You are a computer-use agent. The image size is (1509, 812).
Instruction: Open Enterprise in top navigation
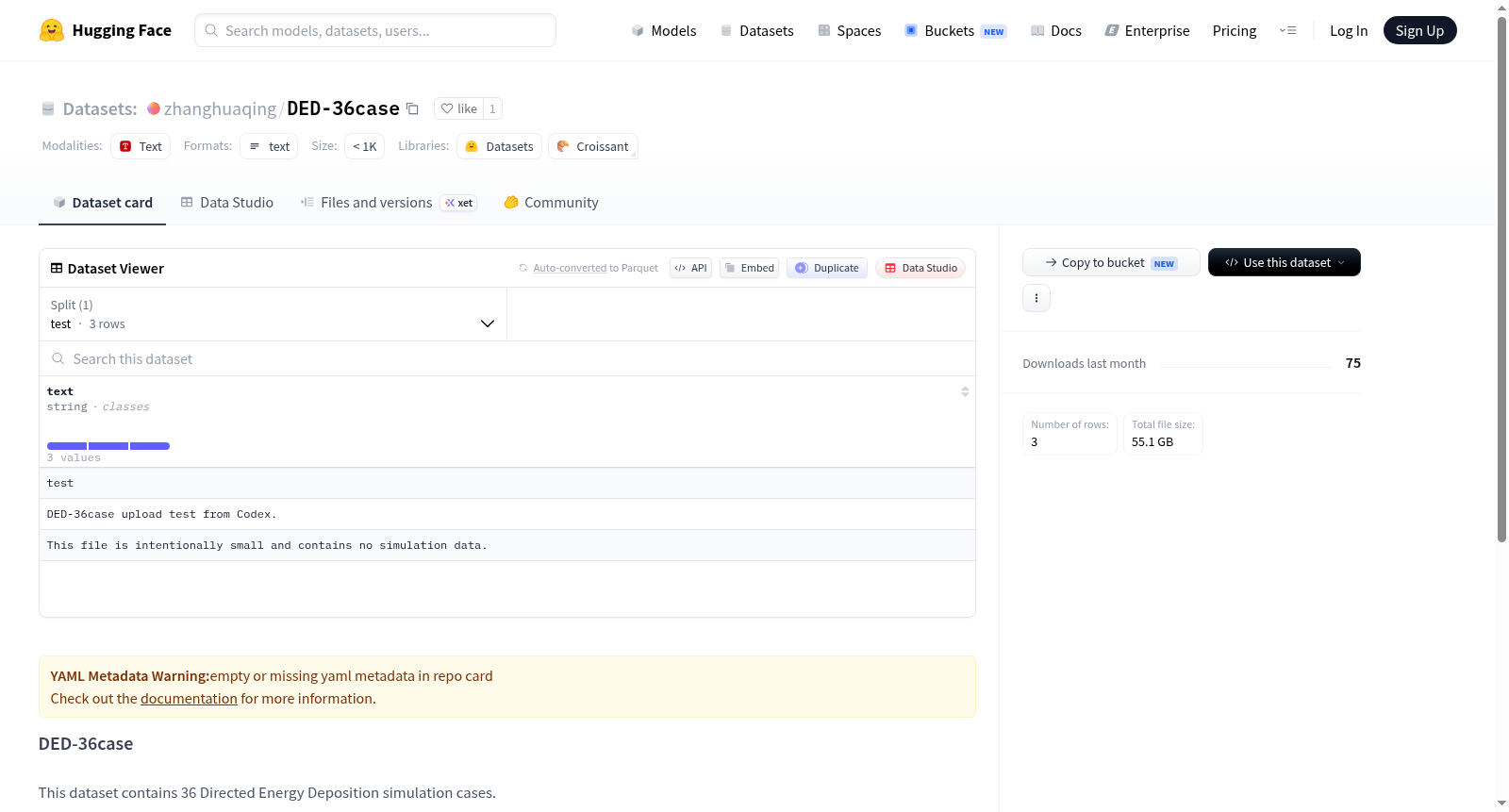click(1147, 30)
